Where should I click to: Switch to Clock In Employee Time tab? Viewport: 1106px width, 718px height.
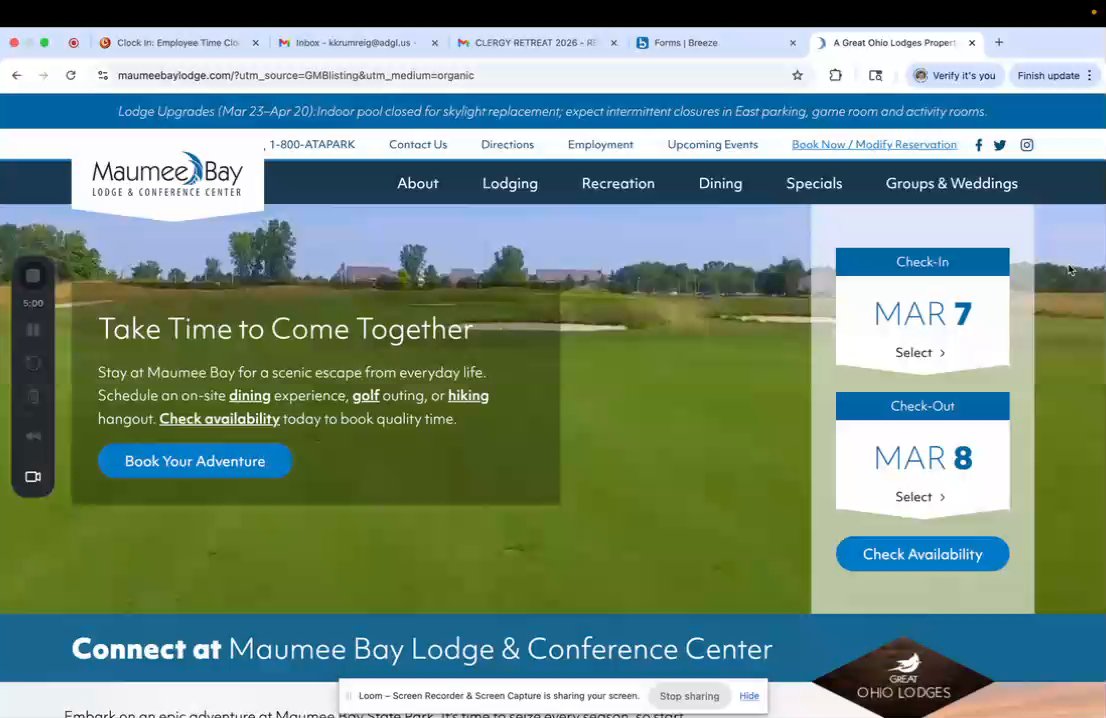[x=178, y=43]
